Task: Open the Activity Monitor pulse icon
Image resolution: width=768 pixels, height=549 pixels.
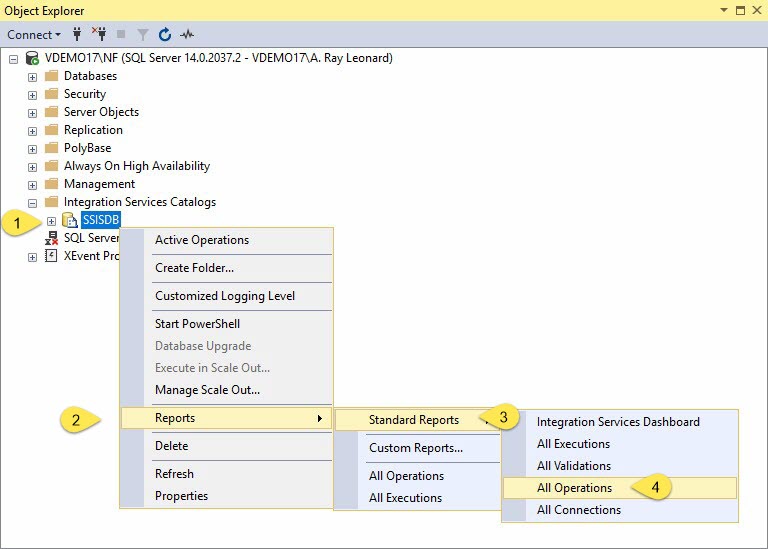Action: (x=187, y=34)
